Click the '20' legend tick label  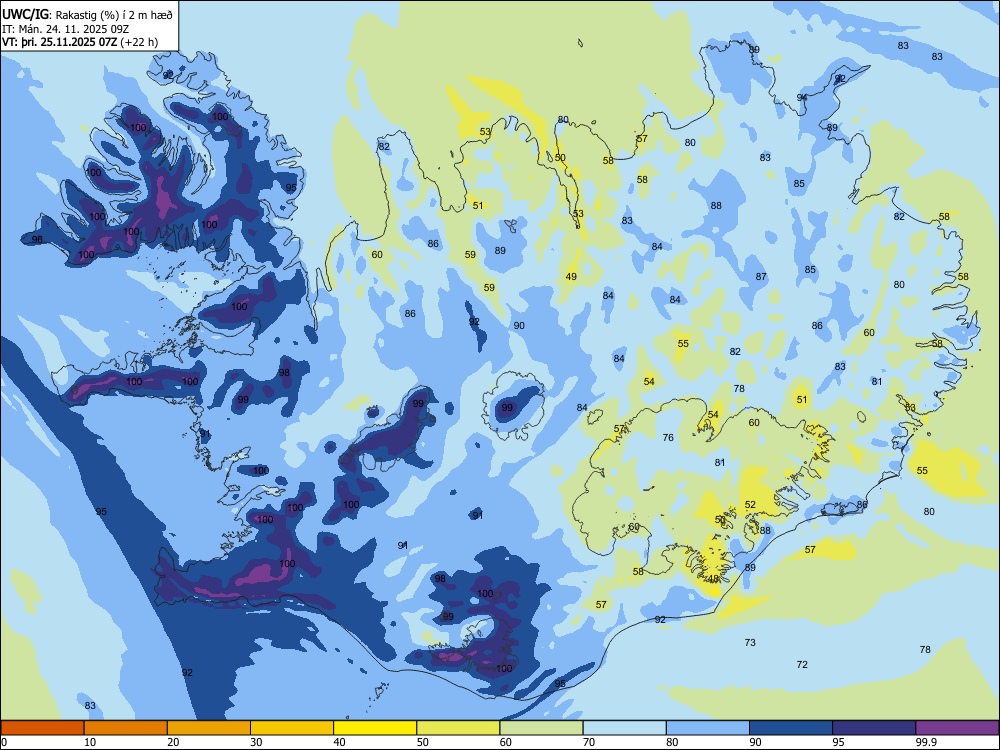pyautogui.click(x=173, y=742)
